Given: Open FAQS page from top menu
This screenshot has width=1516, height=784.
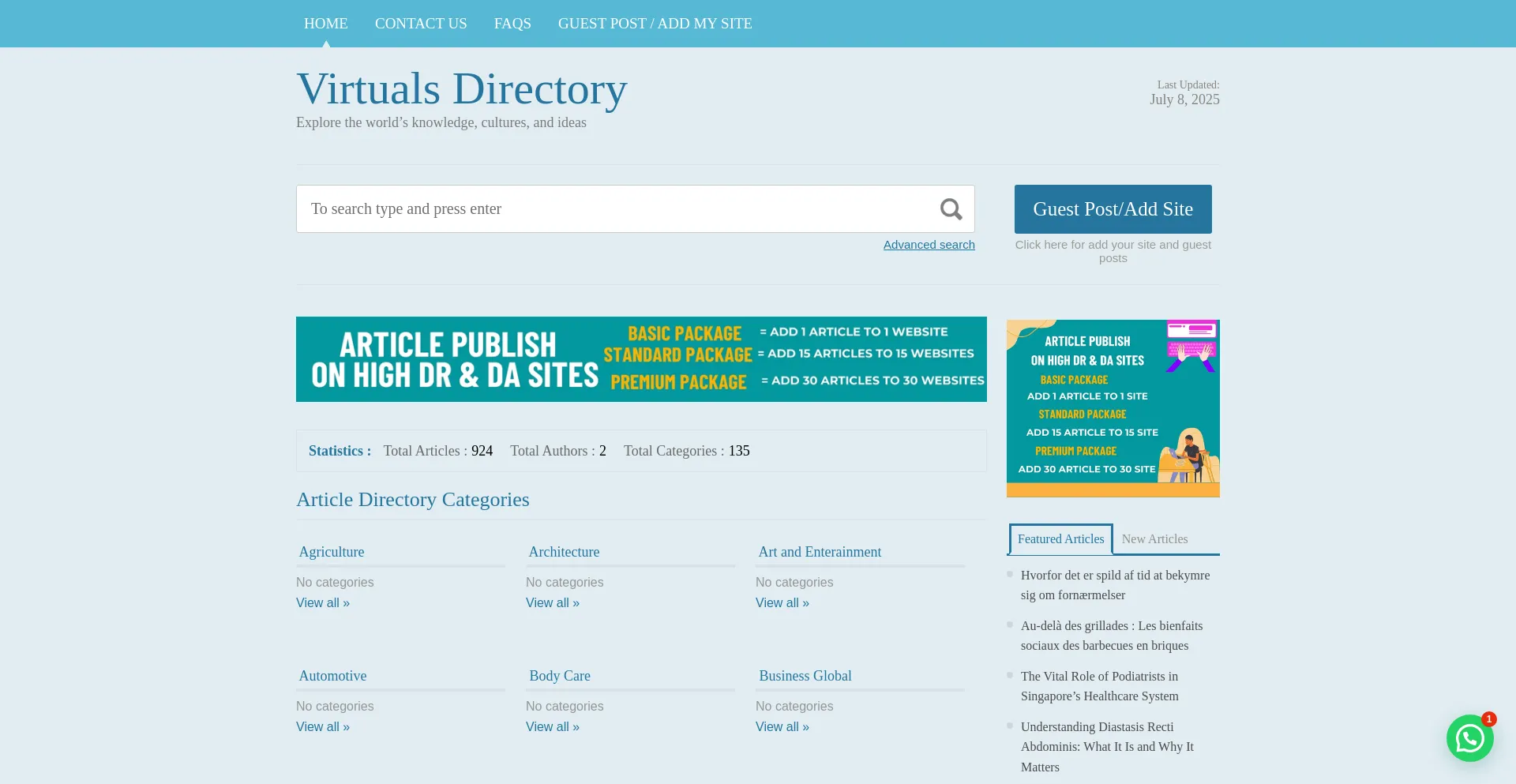Looking at the screenshot, I should click(512, 24).
